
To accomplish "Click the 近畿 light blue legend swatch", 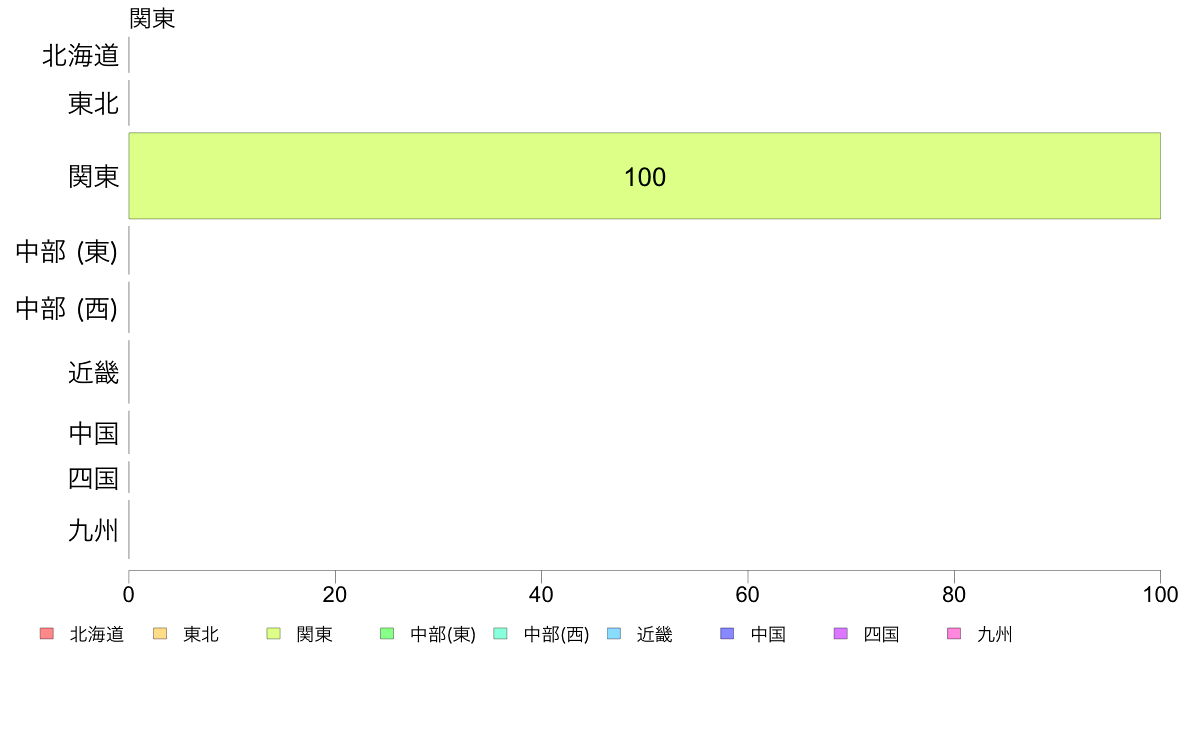I will tap(614, 634).
